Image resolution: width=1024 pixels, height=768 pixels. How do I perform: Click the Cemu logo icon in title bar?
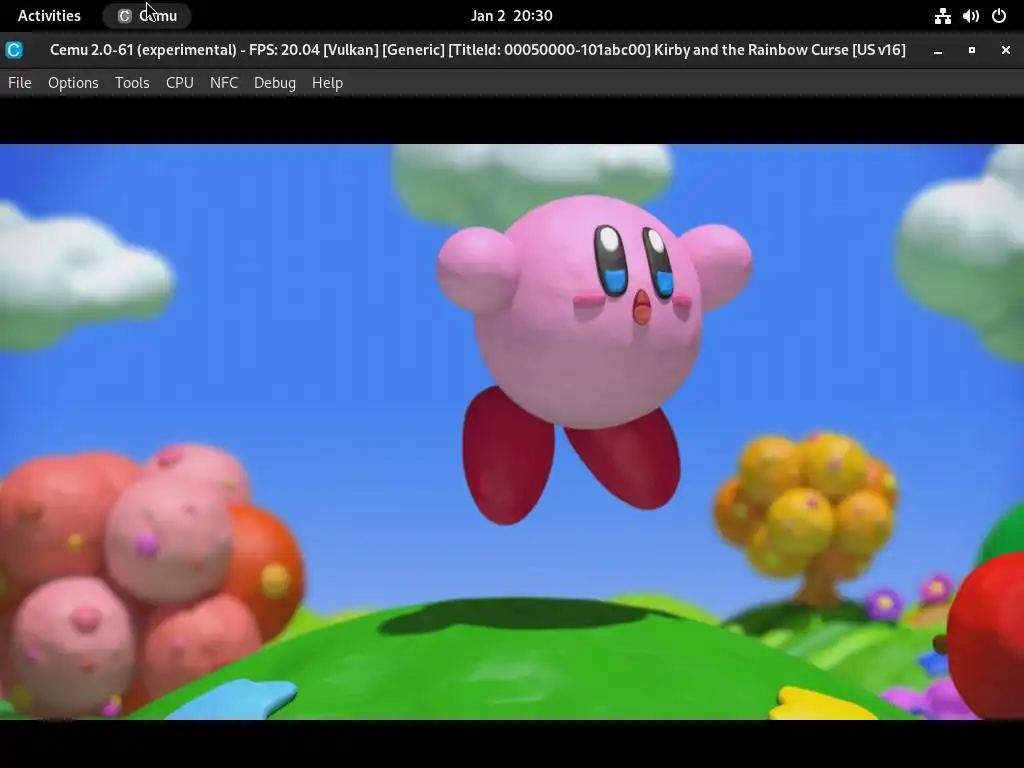tap(14, 50)
